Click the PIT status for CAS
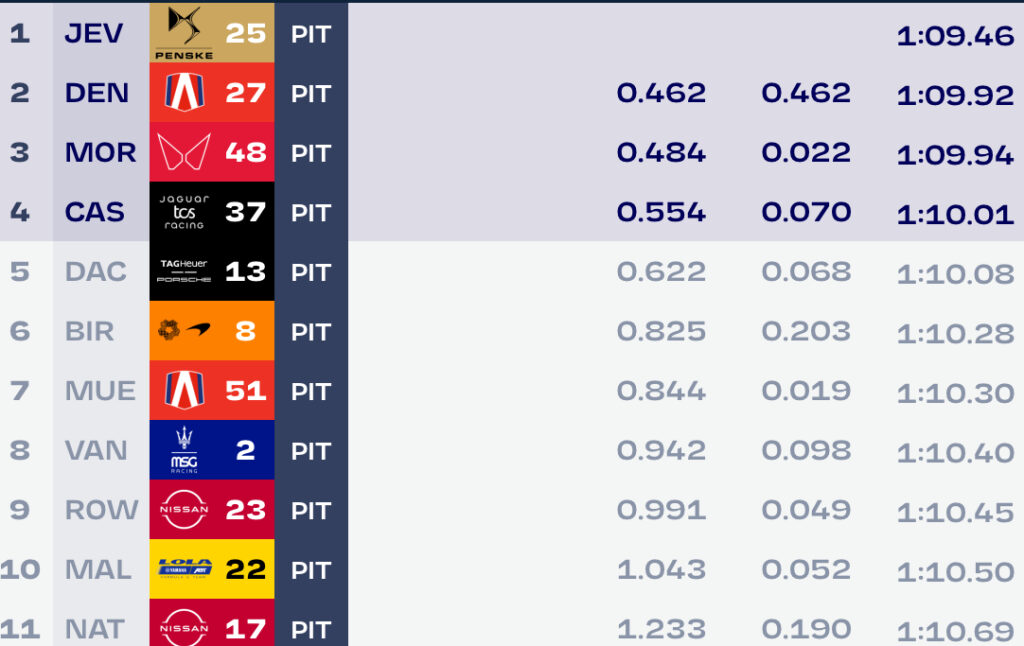1024x646 pixels. click(x=311, y=213)
